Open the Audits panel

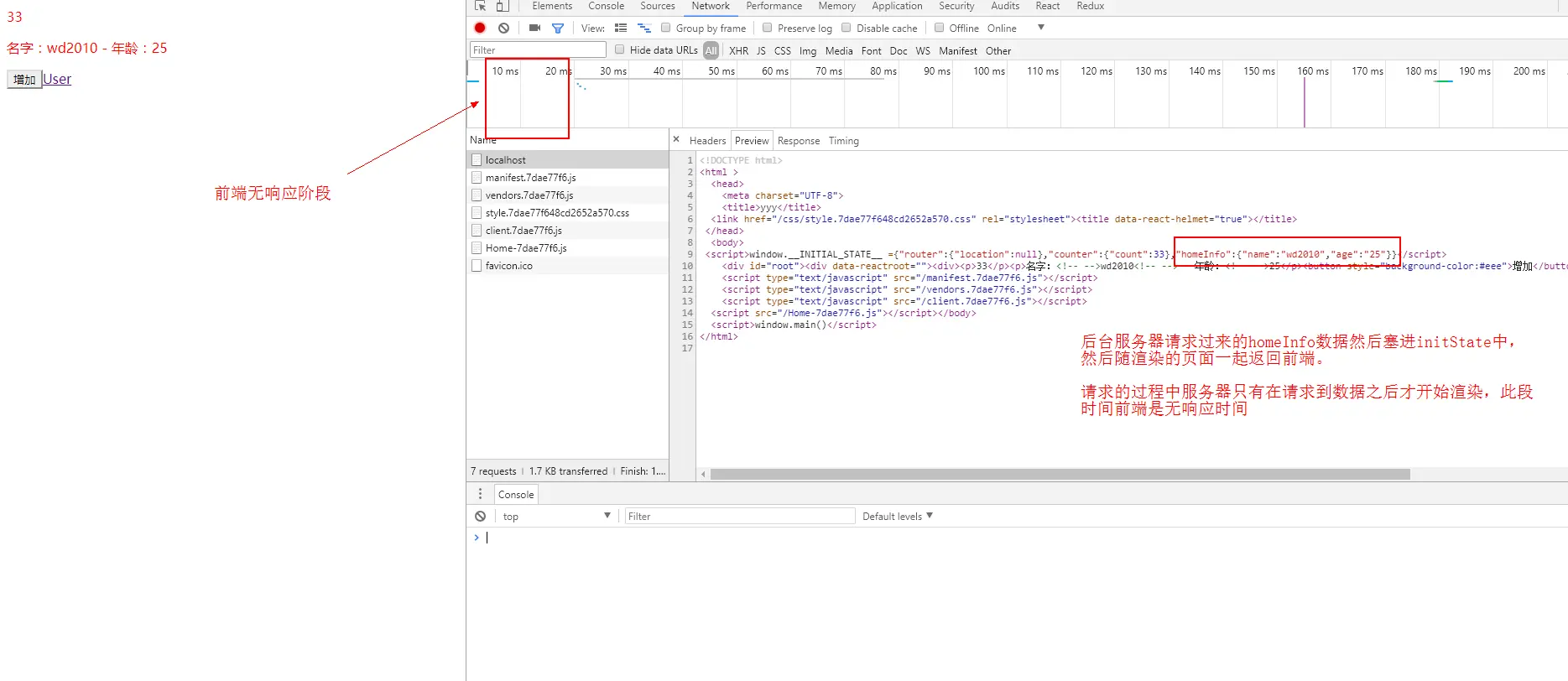tap(1005, 6)
